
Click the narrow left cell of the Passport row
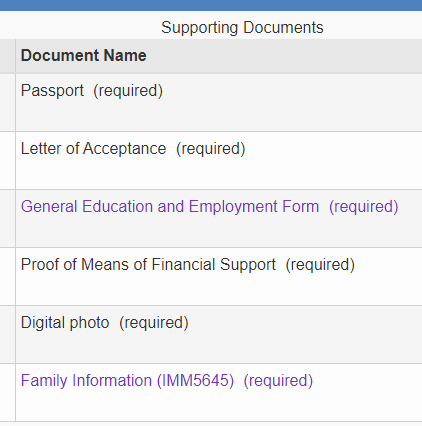7,103
